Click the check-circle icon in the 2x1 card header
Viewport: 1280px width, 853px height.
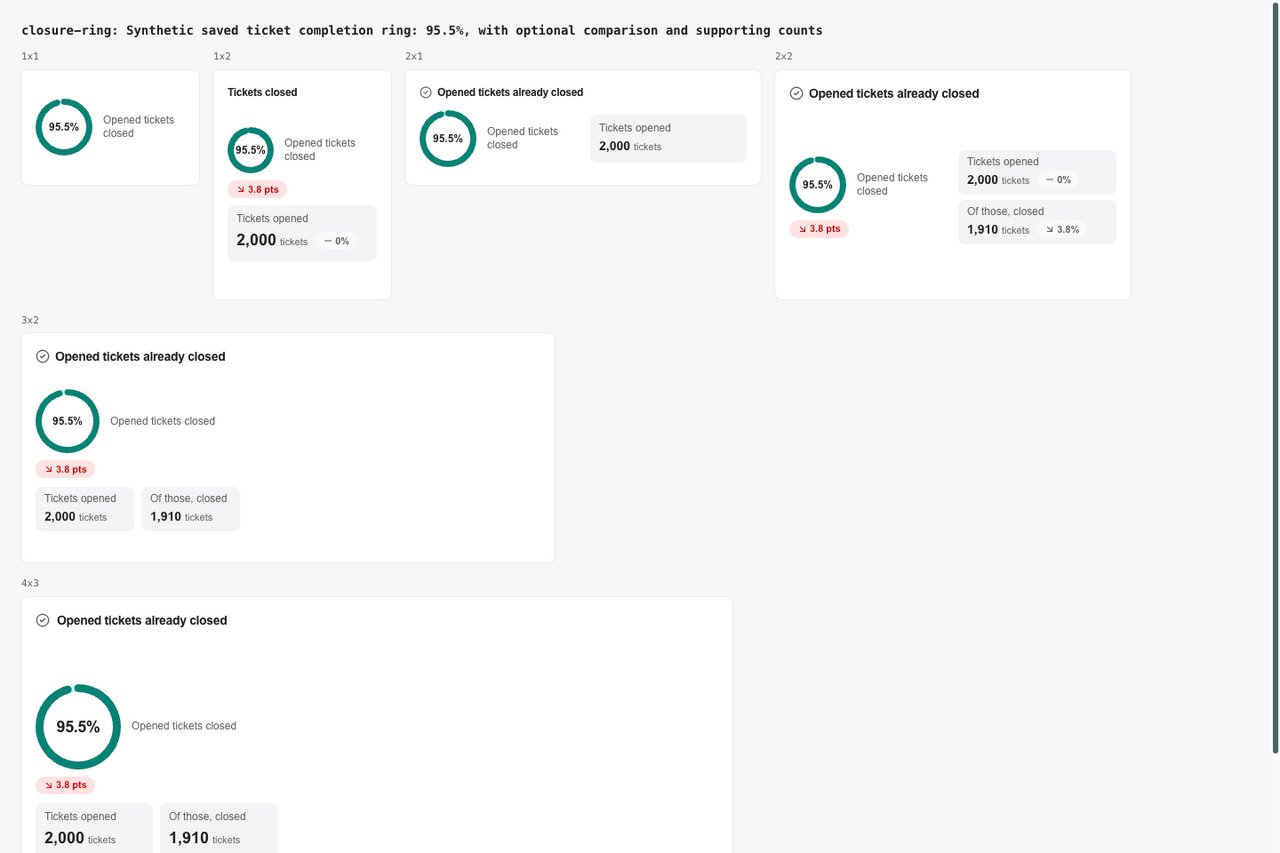[426, 92]
